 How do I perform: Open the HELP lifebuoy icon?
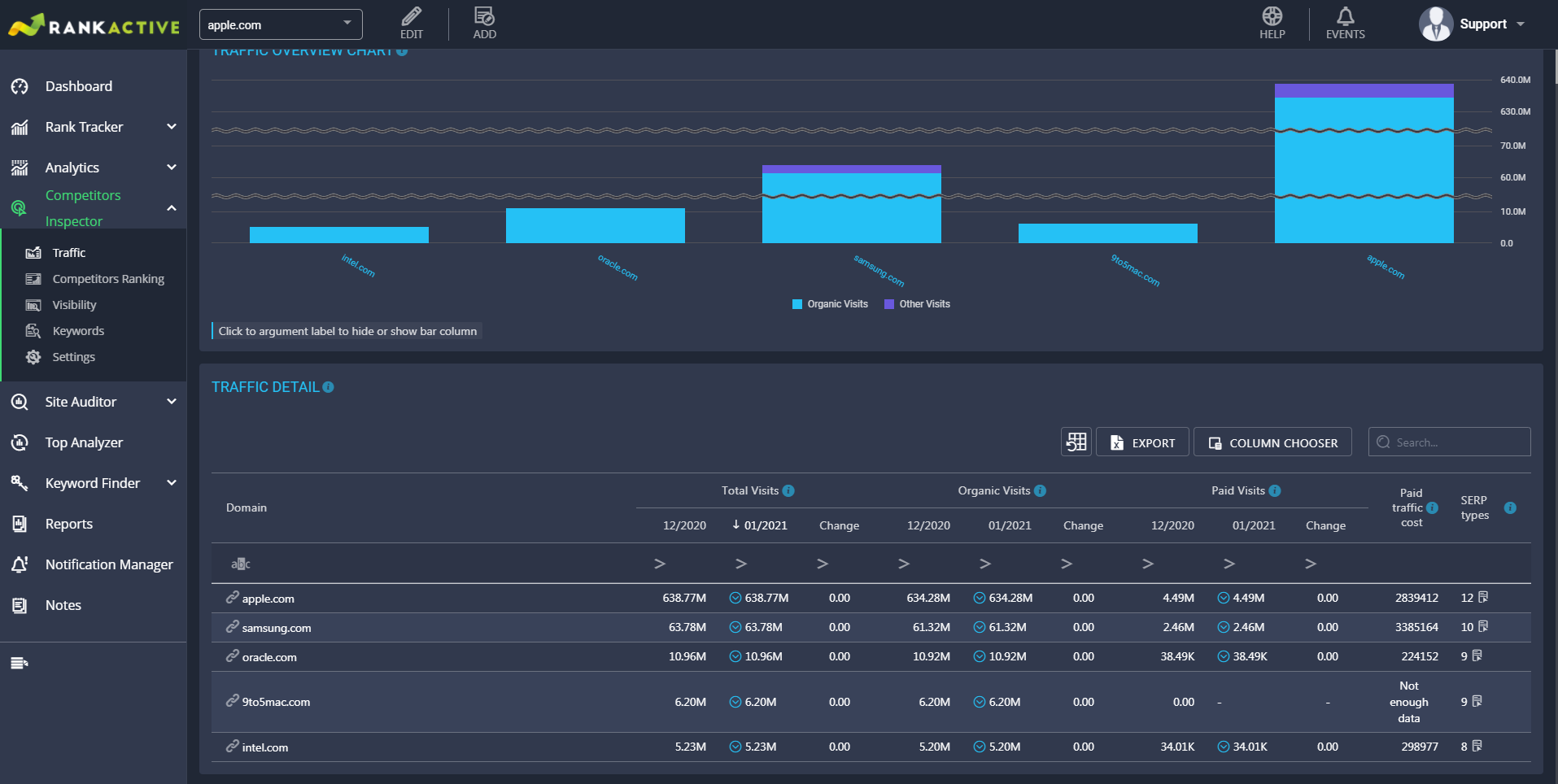pos(1272,16)
